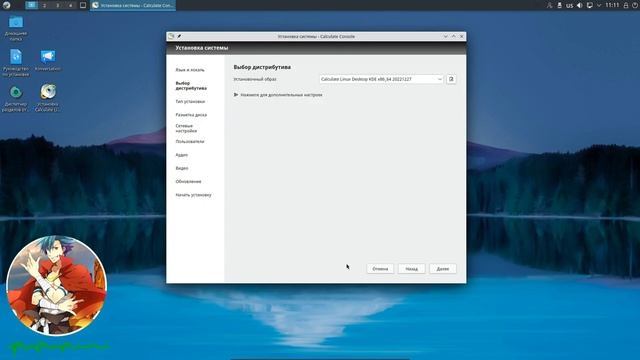640x360 pixels.
Task: Open the Konversation desktop icon
Action: [48, 60]
